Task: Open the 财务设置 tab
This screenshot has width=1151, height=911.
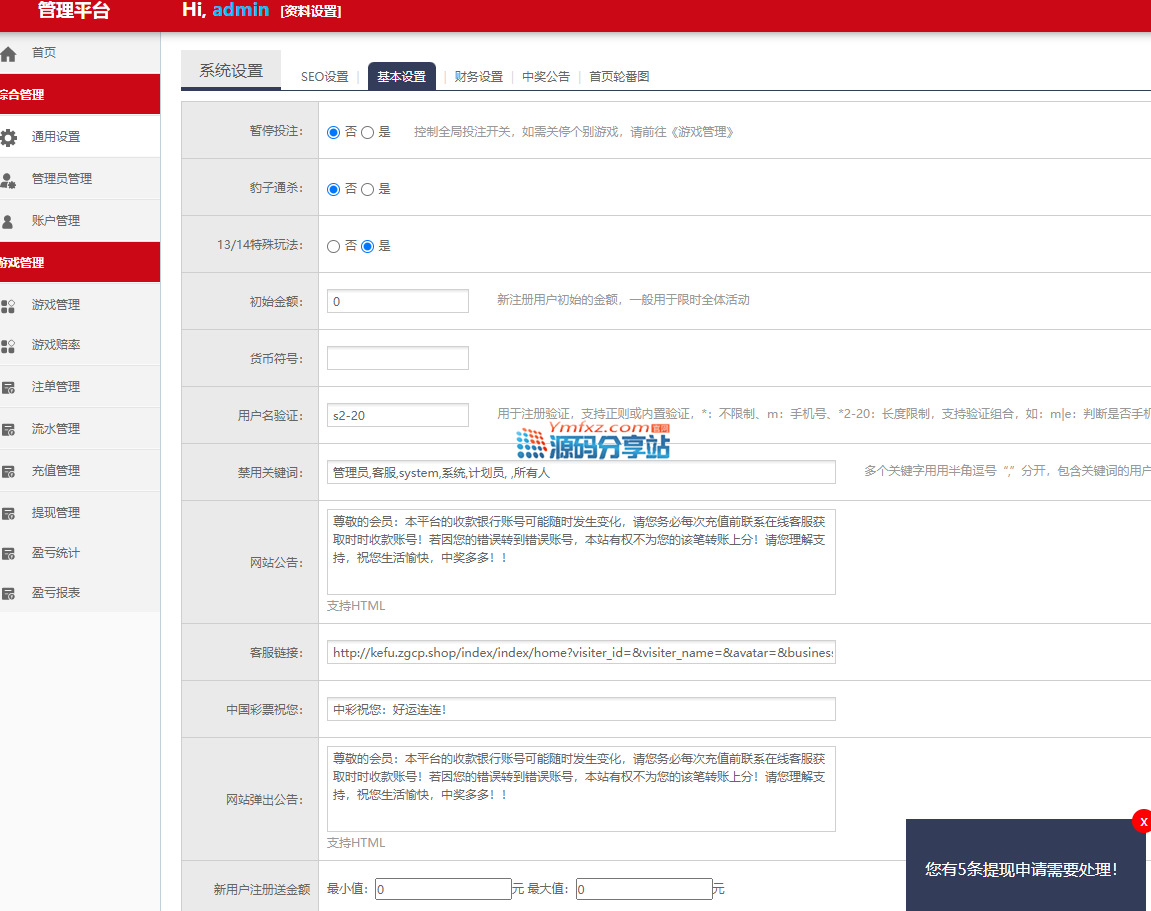Action: click(478, 77)
